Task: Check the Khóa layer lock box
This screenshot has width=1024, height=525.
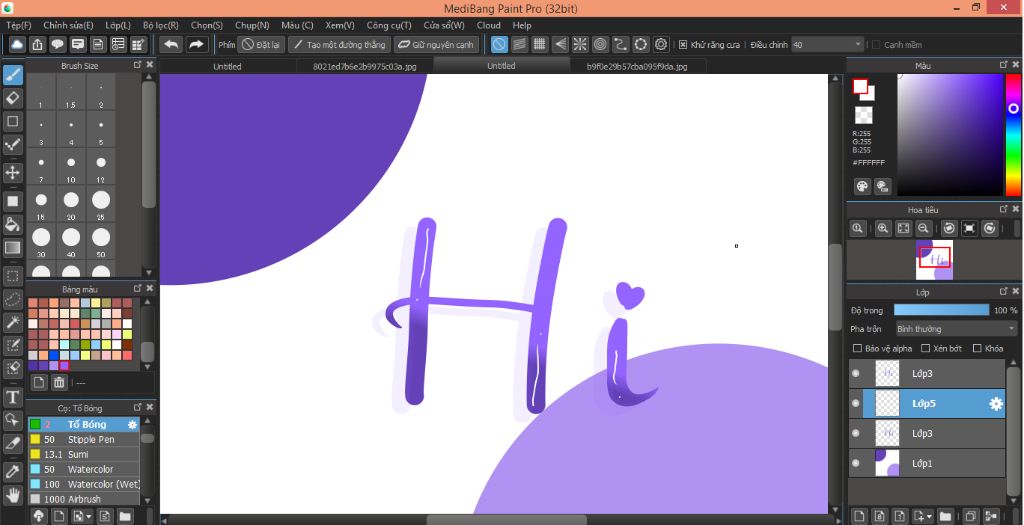Action: [977, 348]
